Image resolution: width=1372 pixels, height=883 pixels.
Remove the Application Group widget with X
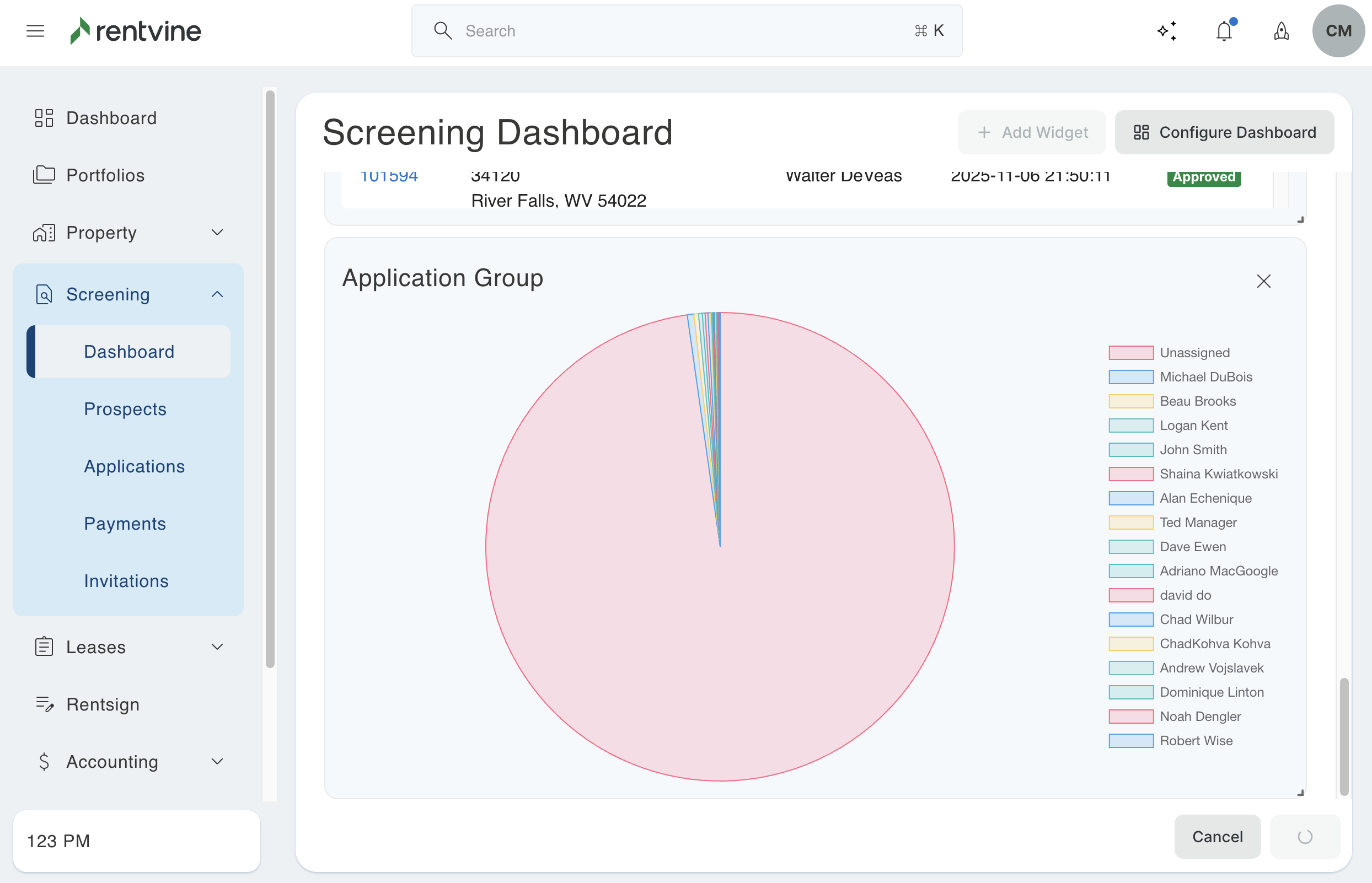click(x=1263, y=281)
